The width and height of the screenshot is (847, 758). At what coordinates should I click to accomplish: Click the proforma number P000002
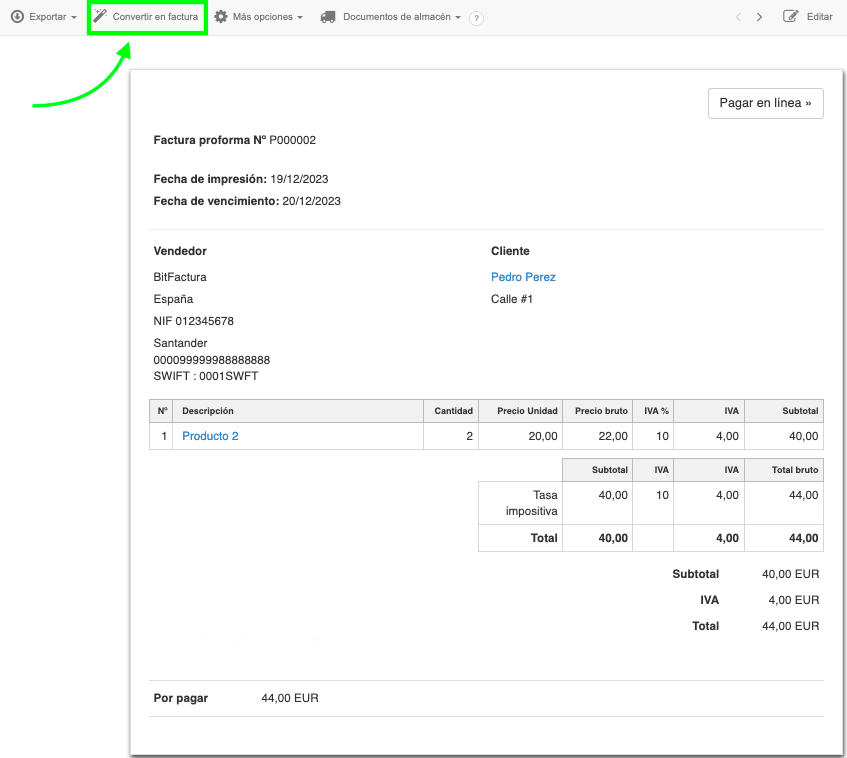pyautogui.click(x=292, y=140)
